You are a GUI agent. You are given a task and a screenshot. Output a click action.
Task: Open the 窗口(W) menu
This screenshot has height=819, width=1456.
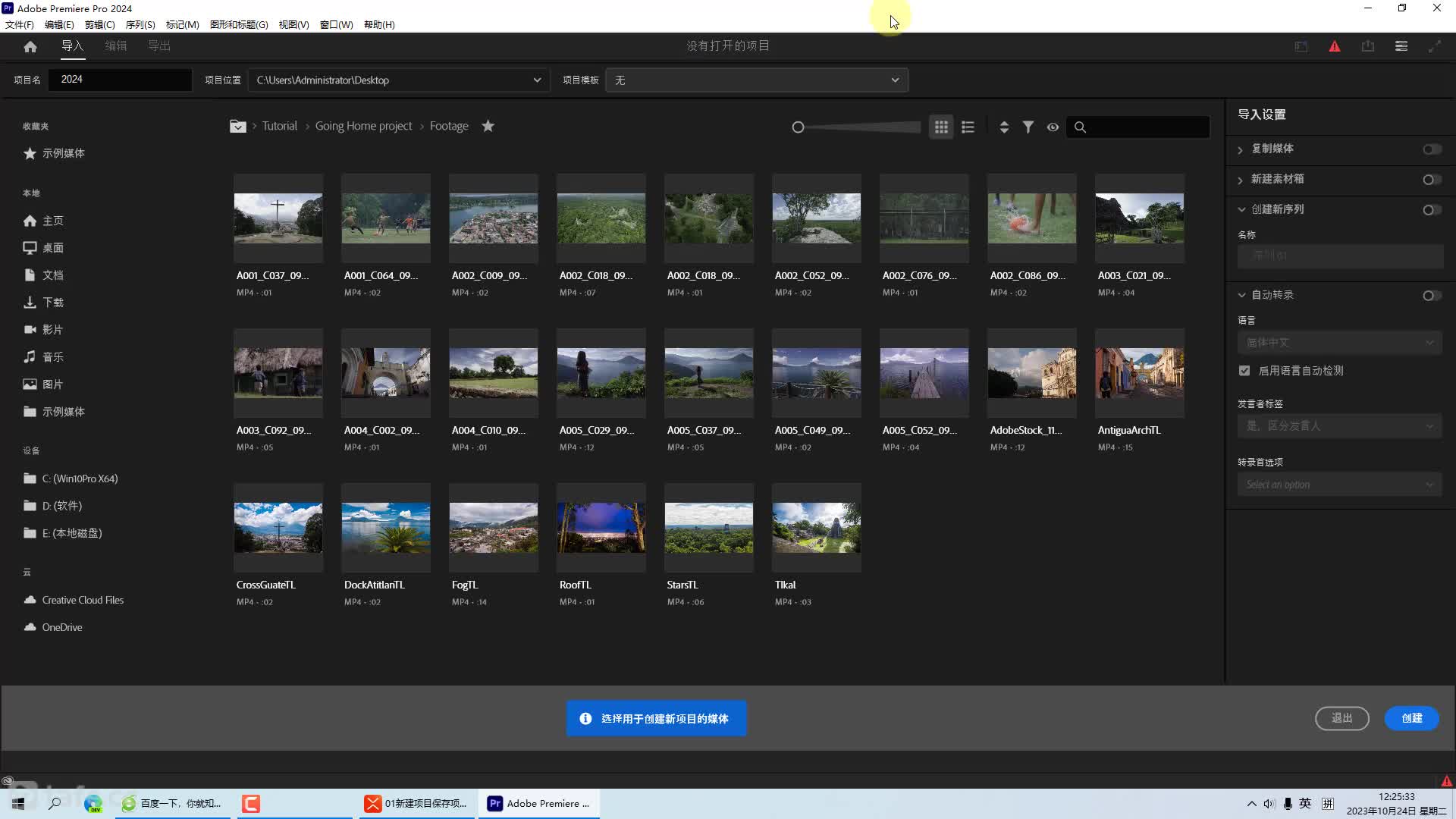pyautogui.click(x=336, y=24)
